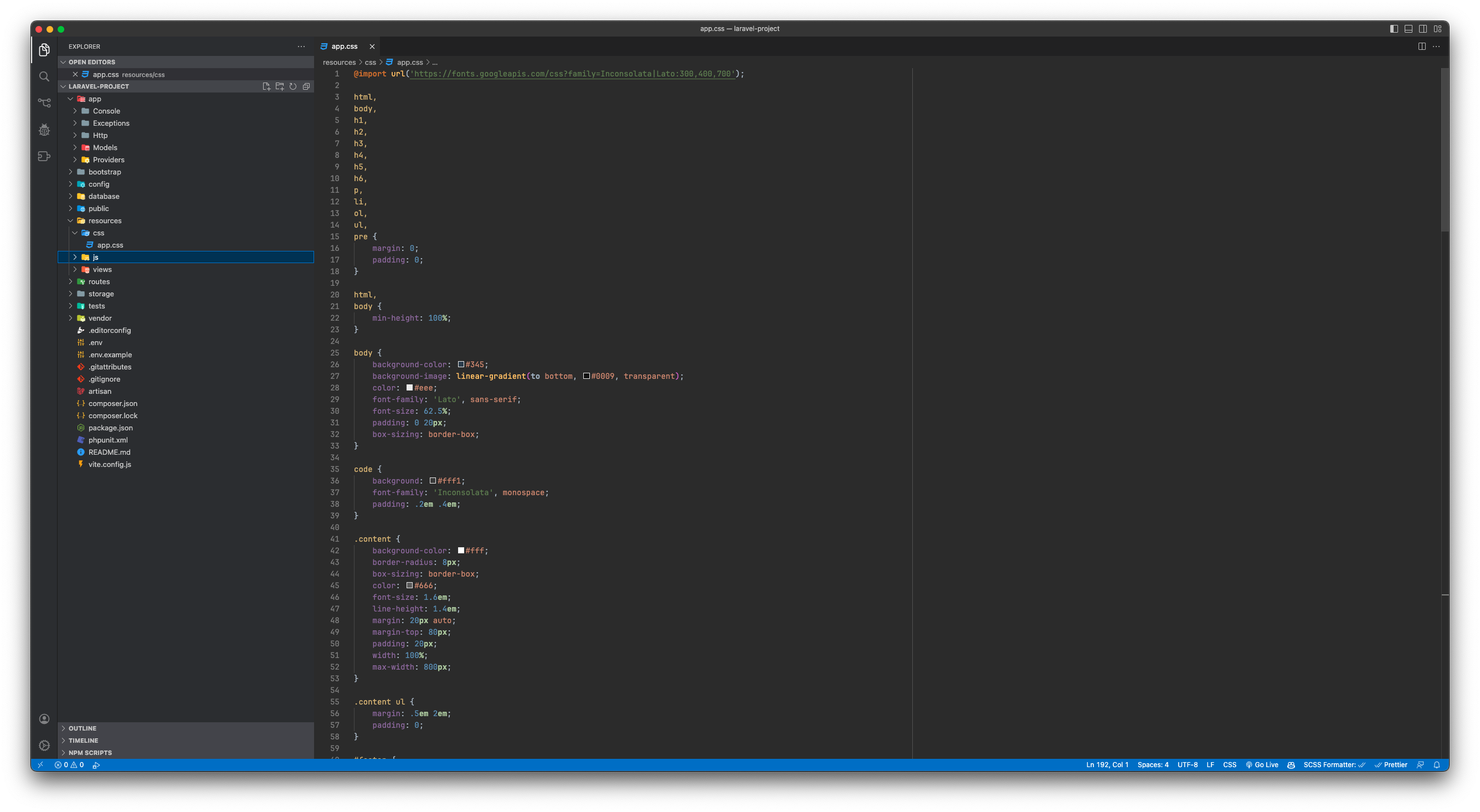
Task: Split the editor to the right
Action: 1421,47
